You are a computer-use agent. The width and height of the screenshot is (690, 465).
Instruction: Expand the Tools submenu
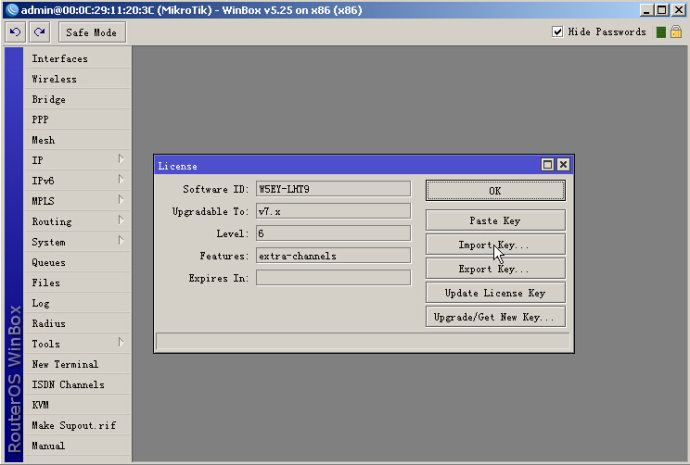pyautogui.click(x=121, y=342)
